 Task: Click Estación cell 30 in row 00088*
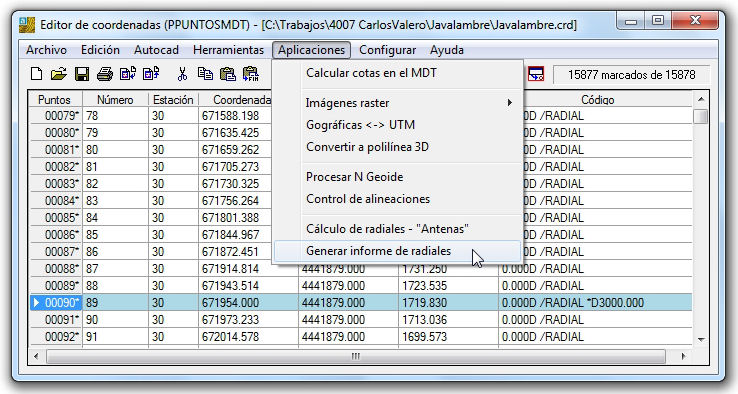[174, 269]
